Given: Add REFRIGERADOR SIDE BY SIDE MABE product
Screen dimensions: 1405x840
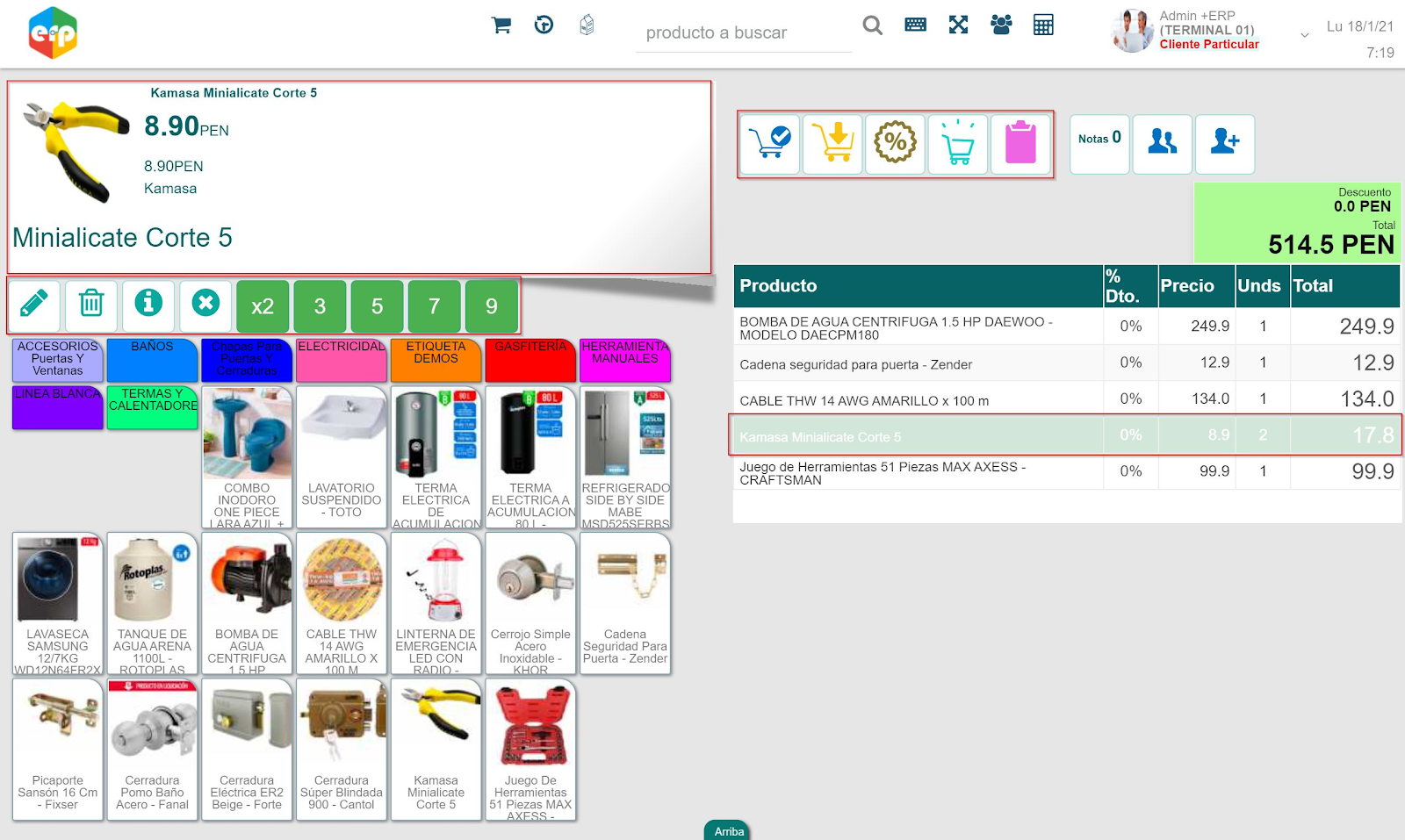Looking at the screenshot, I should [x=625, y=457].
